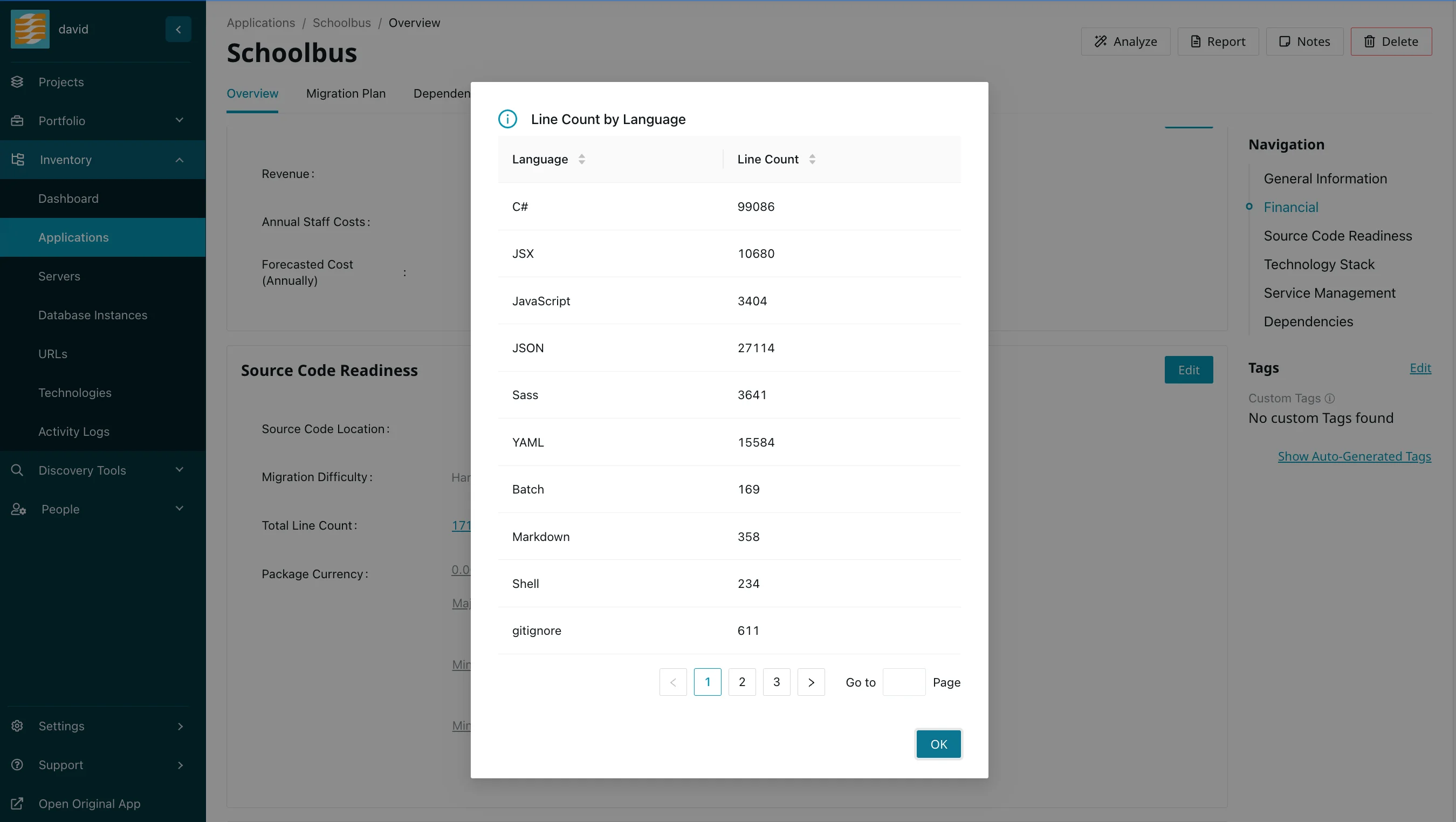Click the JSX row value 10680
Viewport: 1456px width, 822px height.
click(756, 254)
